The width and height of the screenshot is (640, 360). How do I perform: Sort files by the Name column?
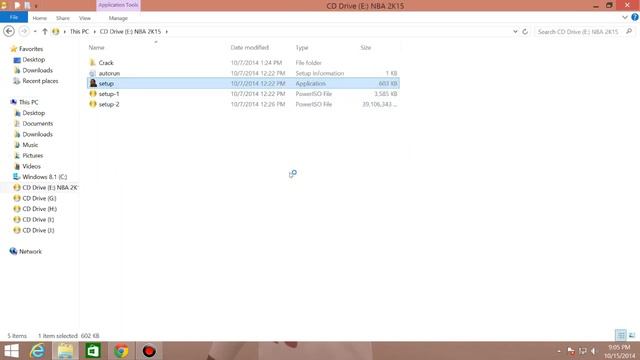(x=96, y=48)
